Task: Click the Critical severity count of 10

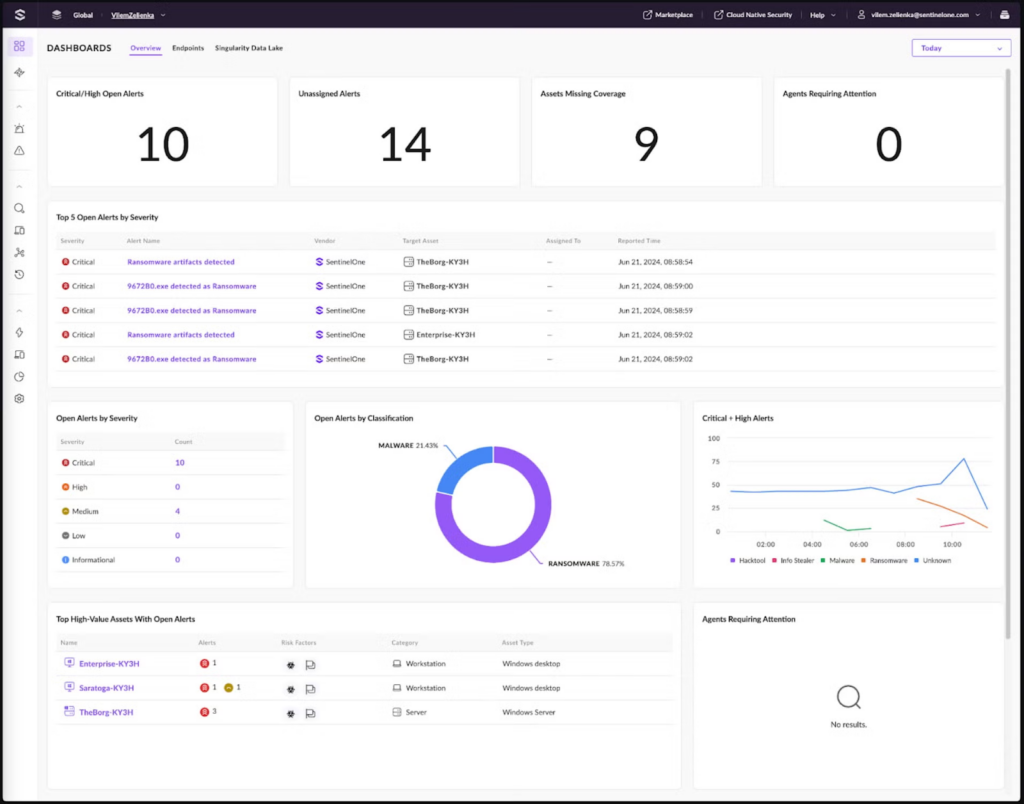Action: tap(180, 463)
